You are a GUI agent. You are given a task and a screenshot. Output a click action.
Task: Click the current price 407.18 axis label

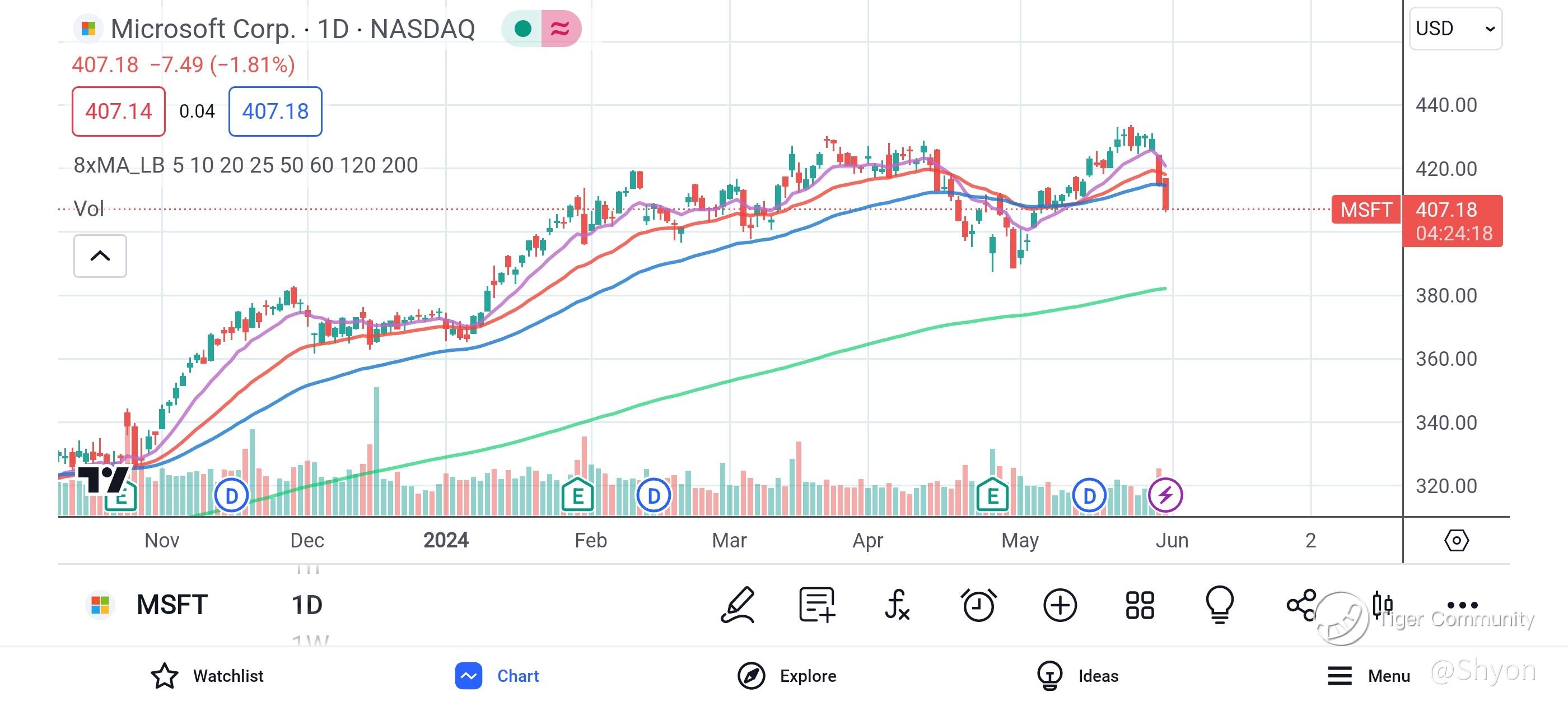[1452, 221]
